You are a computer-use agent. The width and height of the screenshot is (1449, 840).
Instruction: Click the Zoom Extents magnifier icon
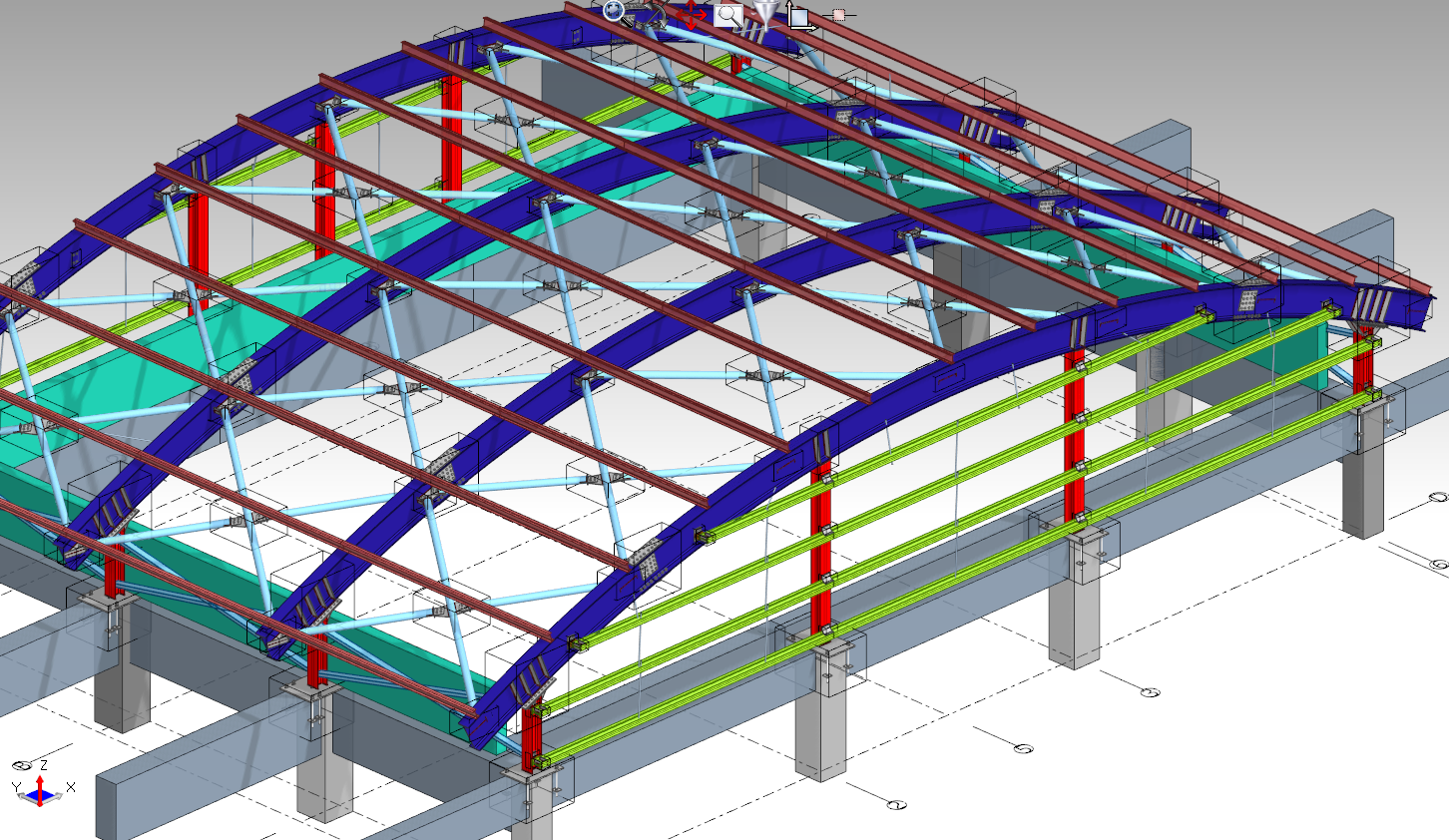coord(614,12)
